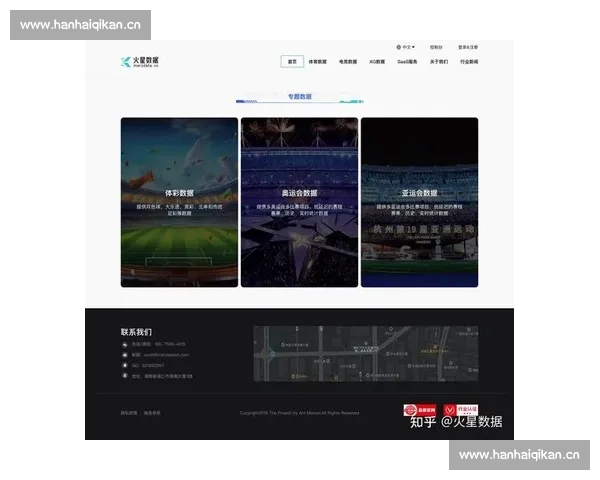This screenshot has width=600, height=480.
Task: Click the dark map in footer
Action: (365, 353)
